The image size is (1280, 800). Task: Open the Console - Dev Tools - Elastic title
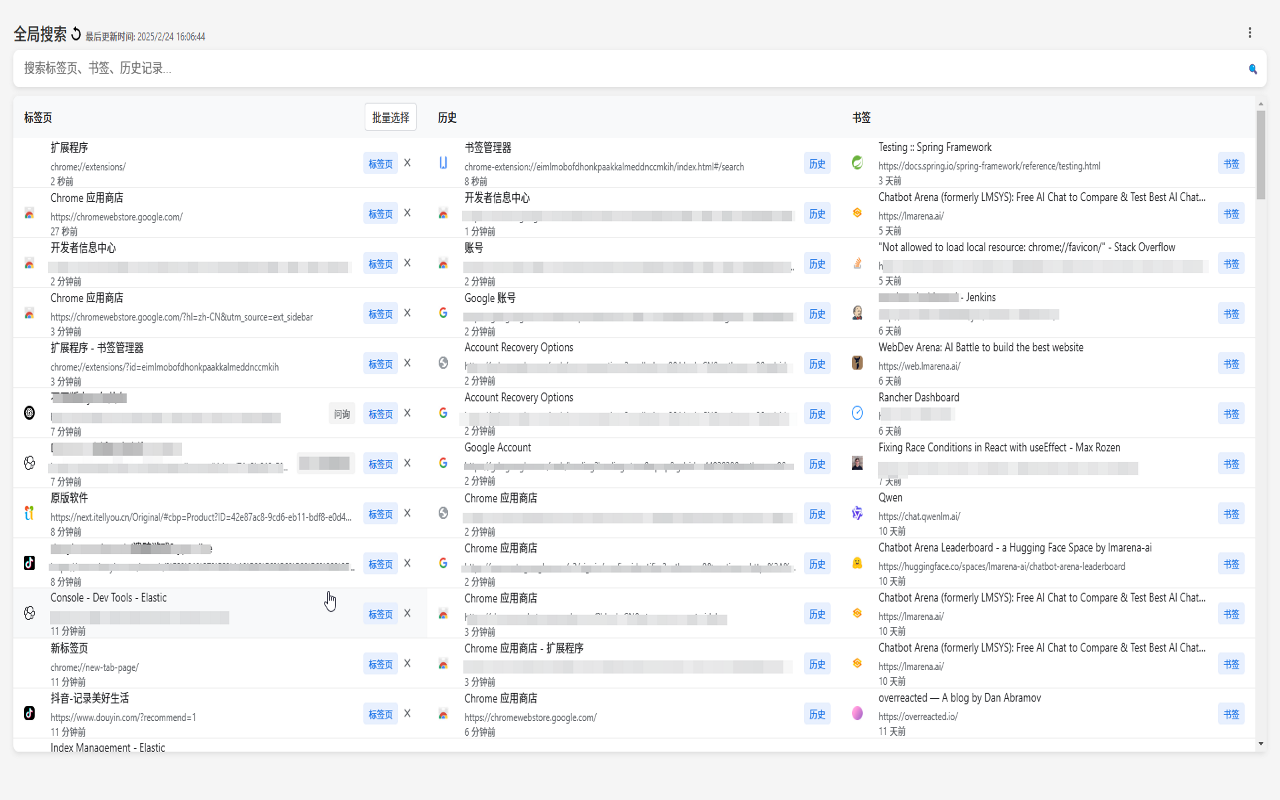(109, 598)
